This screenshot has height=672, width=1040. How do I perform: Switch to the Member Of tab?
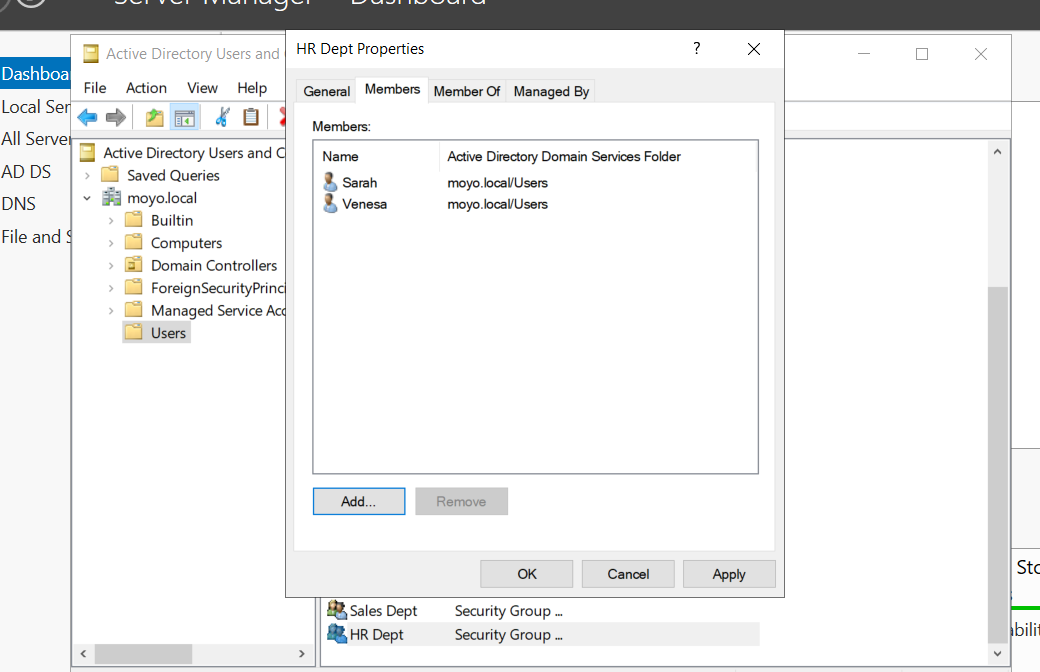pos(466,91)
